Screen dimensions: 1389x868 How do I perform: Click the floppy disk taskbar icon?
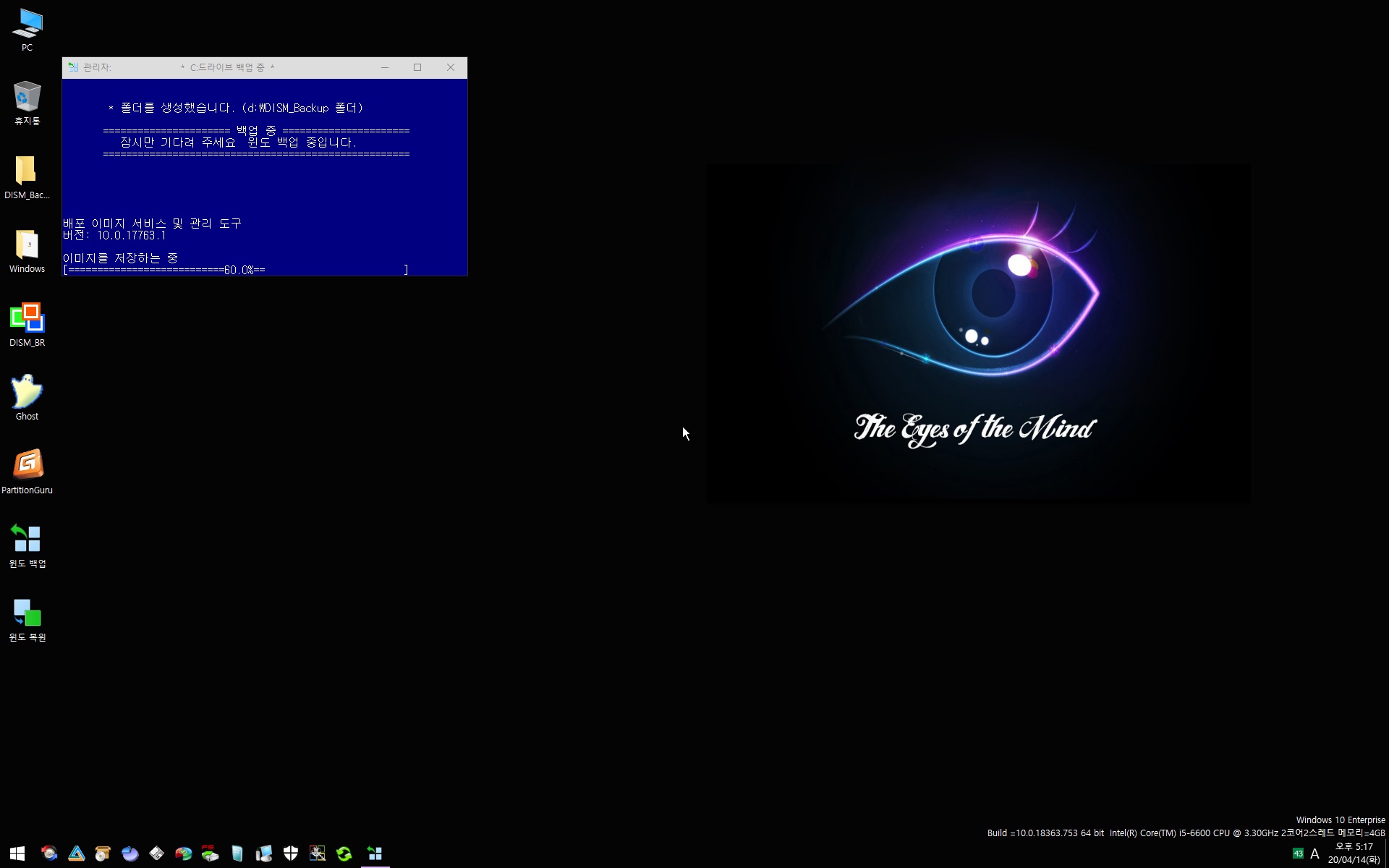(156, 854)
